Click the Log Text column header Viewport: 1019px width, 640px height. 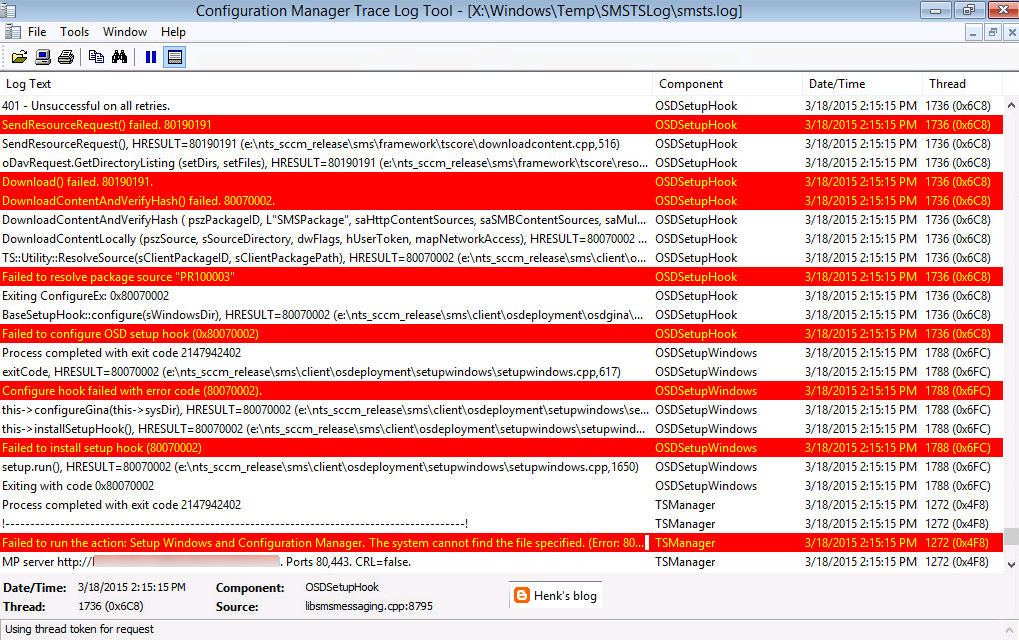pyautogui.click(x=326, y=84)
